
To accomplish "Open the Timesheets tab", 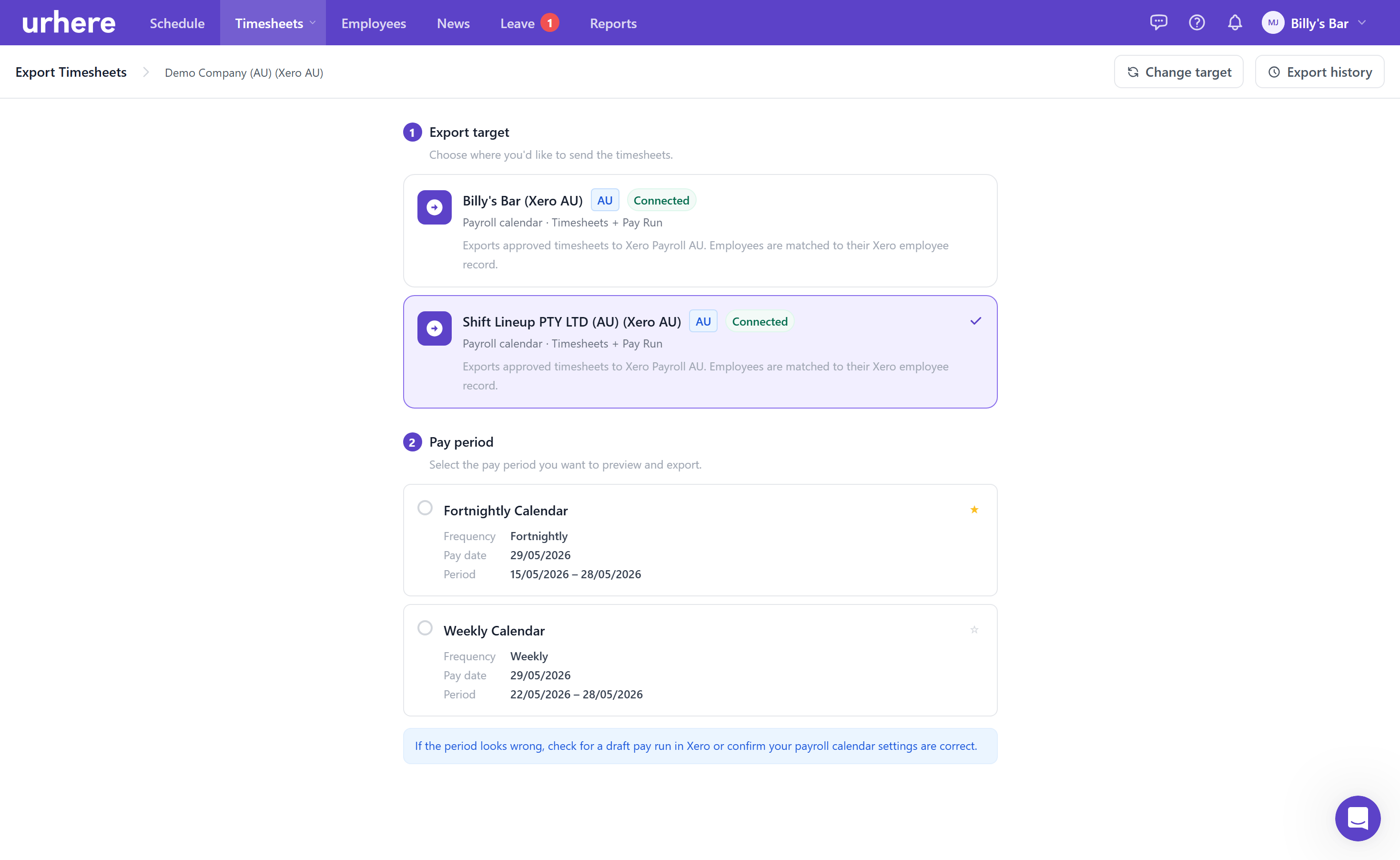I will pyautogui.click(x=273, y=23).
